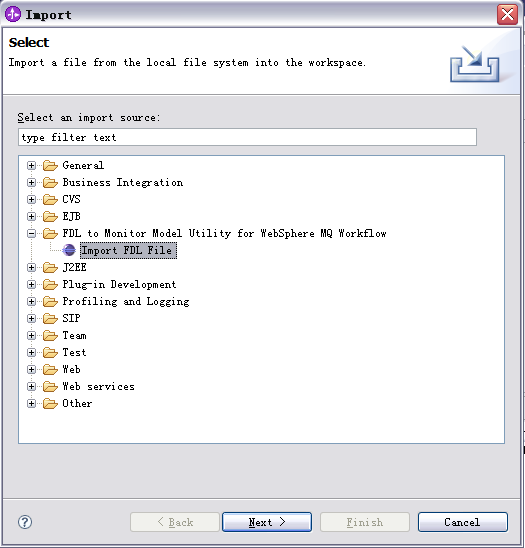Focus the type filter text field

pyautogui.click(x=247, y=137)
